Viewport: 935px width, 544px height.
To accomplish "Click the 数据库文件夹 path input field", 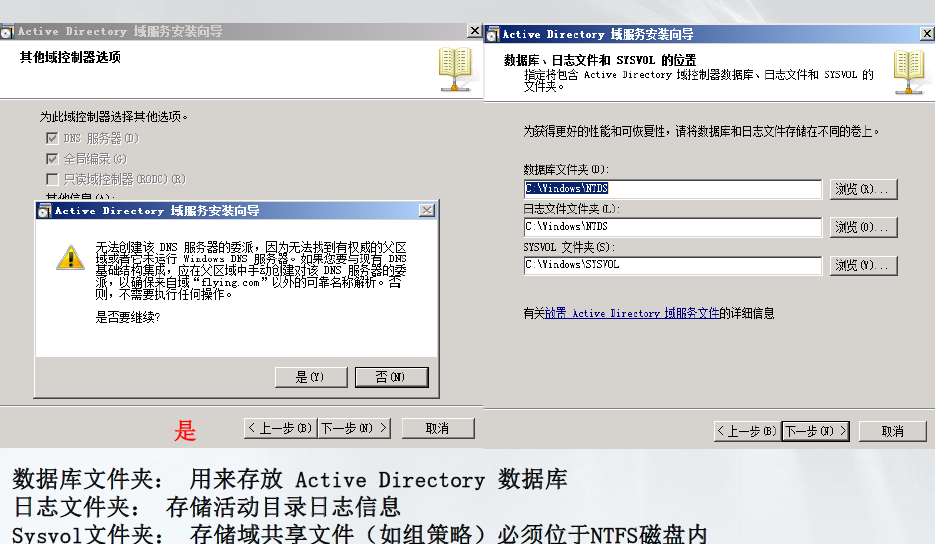I will pyautogui.click(x=673, y=188).
